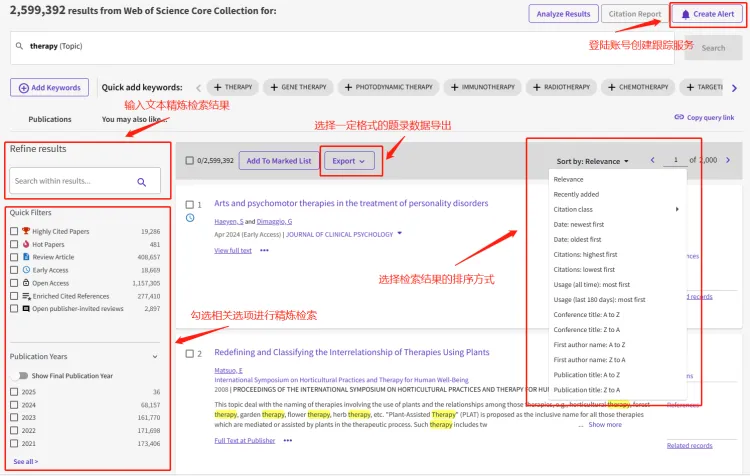This screenshot has height=476, width=750.
Task: Check the Hot Papers filter
Action: click(x=14, y=244)
